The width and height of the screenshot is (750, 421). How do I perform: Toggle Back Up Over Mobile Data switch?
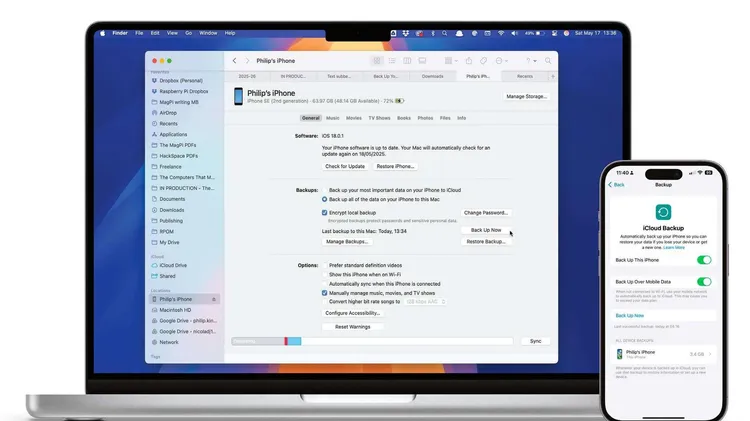click(x=704, y=282)
